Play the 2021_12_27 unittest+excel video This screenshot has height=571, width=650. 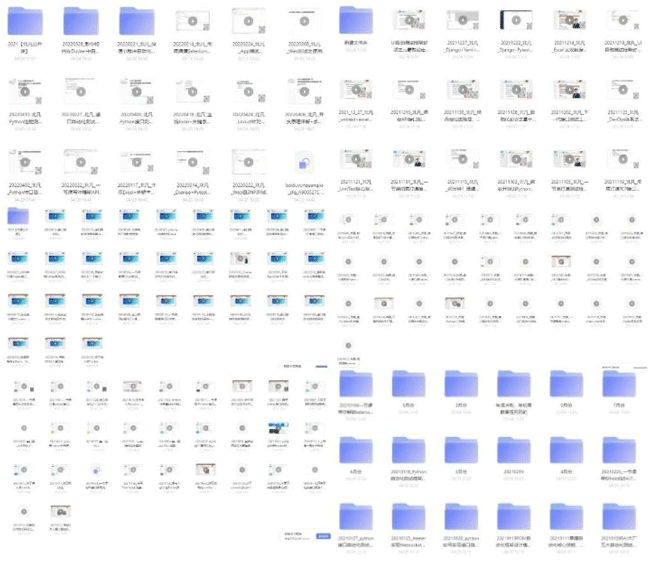(356, 90)
